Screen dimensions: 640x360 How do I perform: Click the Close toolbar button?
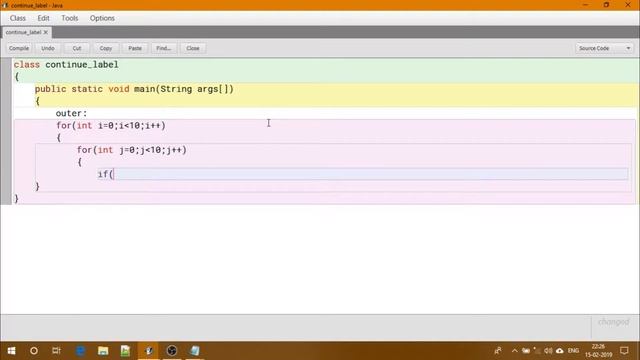193,48
